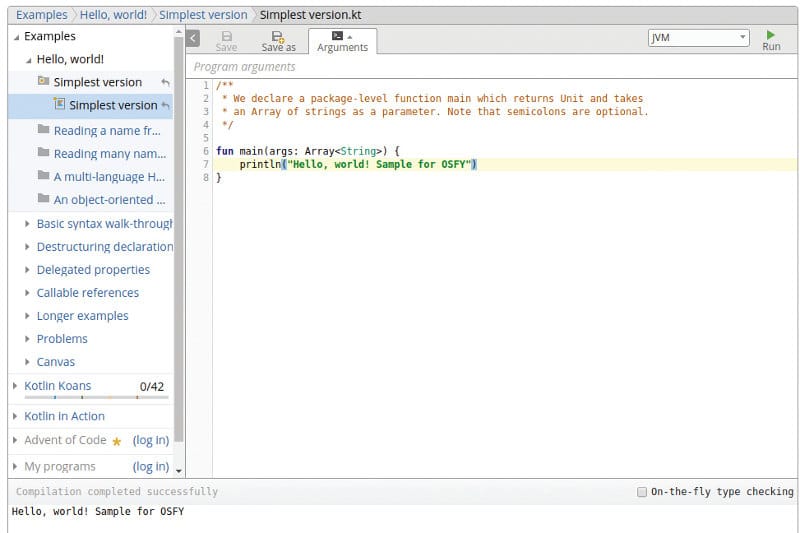Viewport: 800px width, 533px height.
Task: Expand the Kotlin Koans section
Action: (x=15, y=386)
